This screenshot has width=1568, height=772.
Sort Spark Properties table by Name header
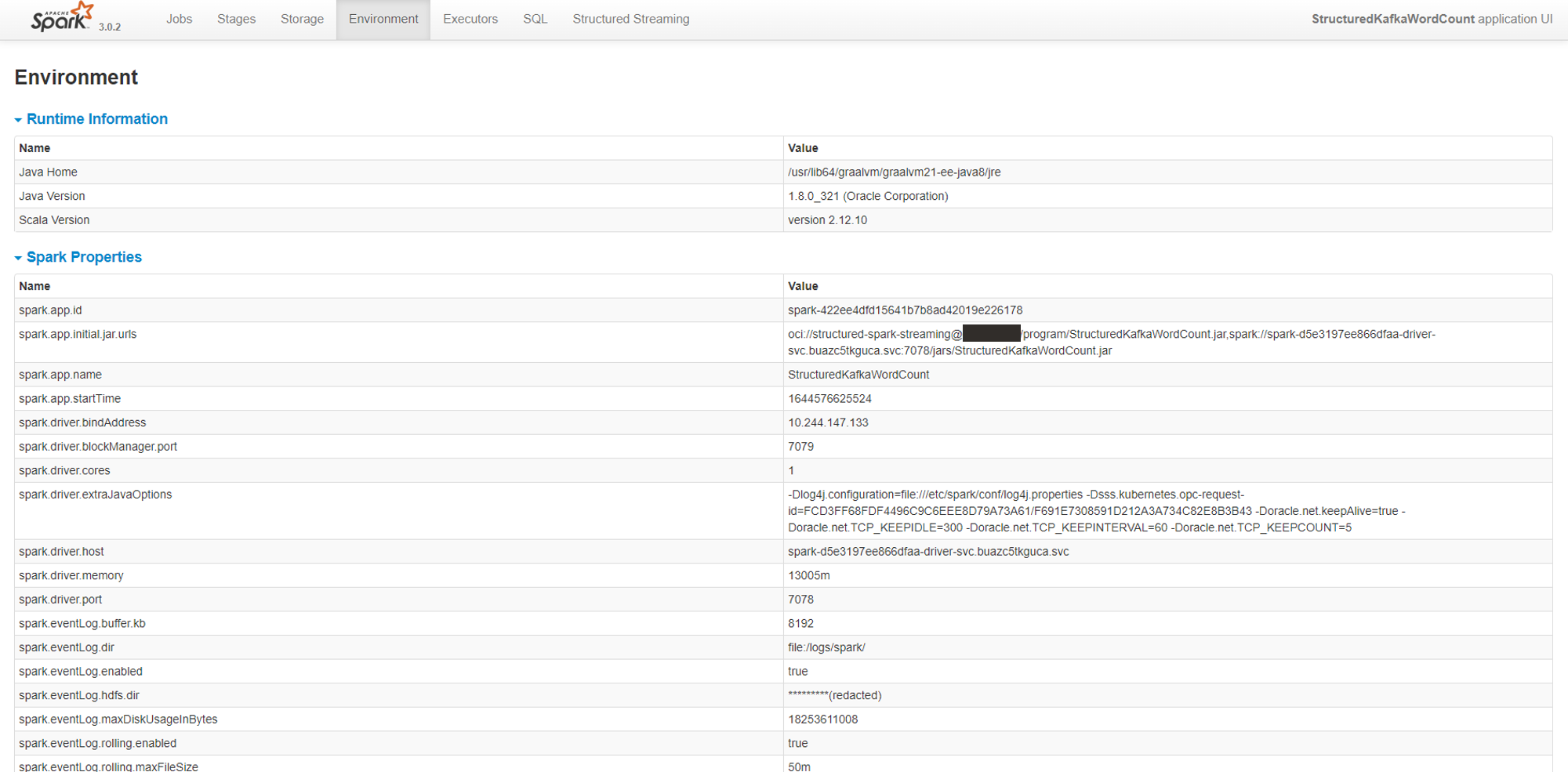tap(34, 286)
